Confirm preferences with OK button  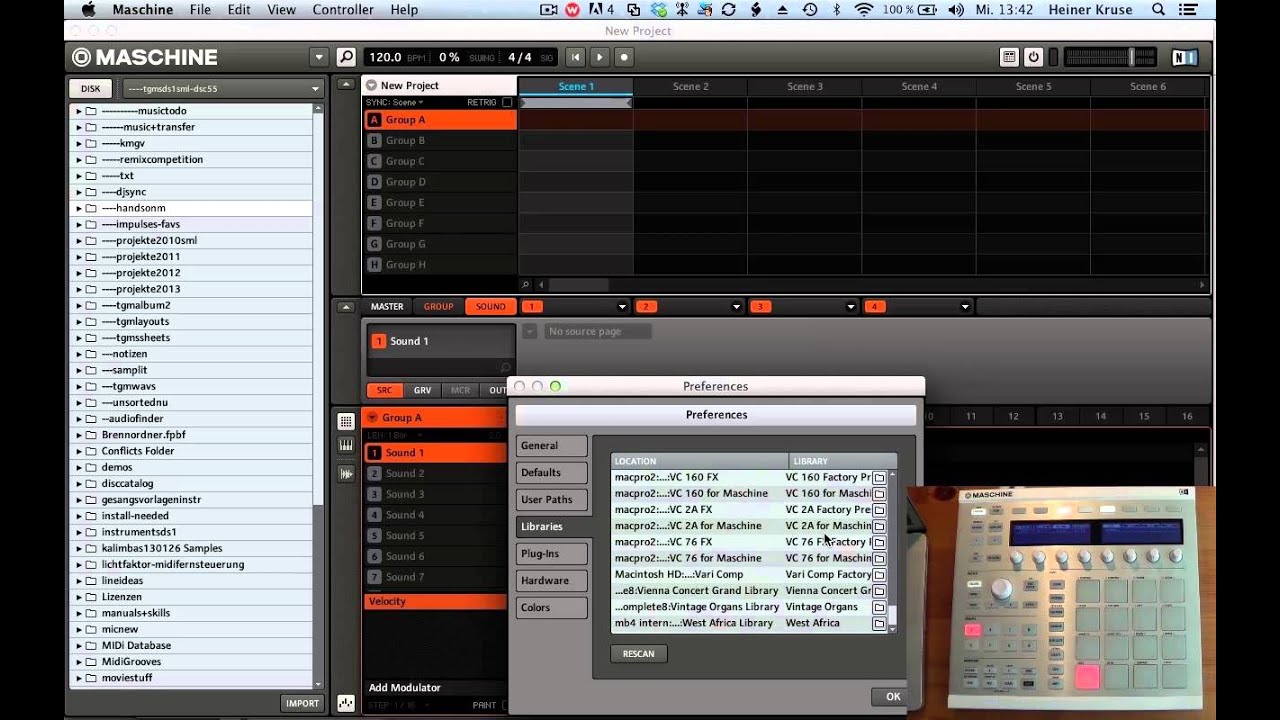pos(893,697)
